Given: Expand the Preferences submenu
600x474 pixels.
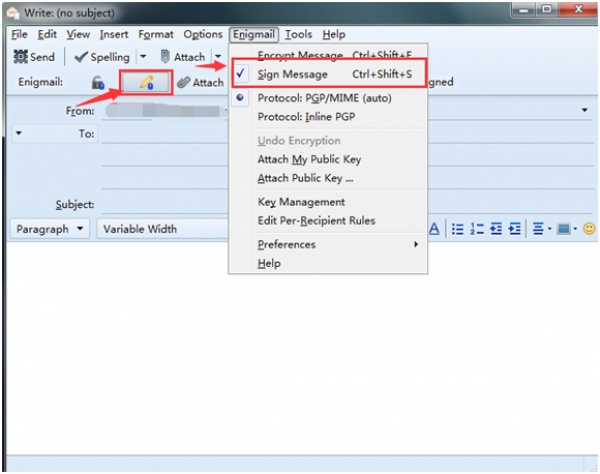Looking at the screenshot, I should 328,244.
